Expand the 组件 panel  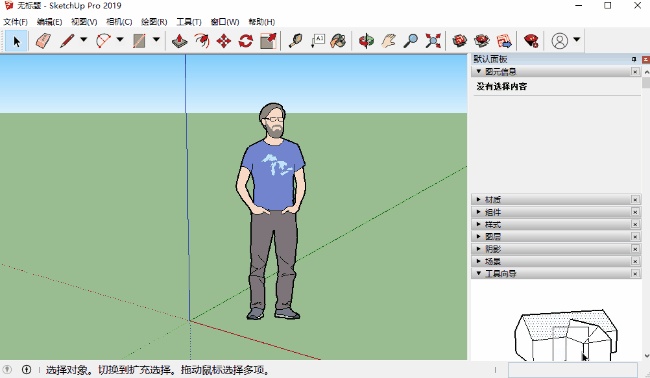479,212
